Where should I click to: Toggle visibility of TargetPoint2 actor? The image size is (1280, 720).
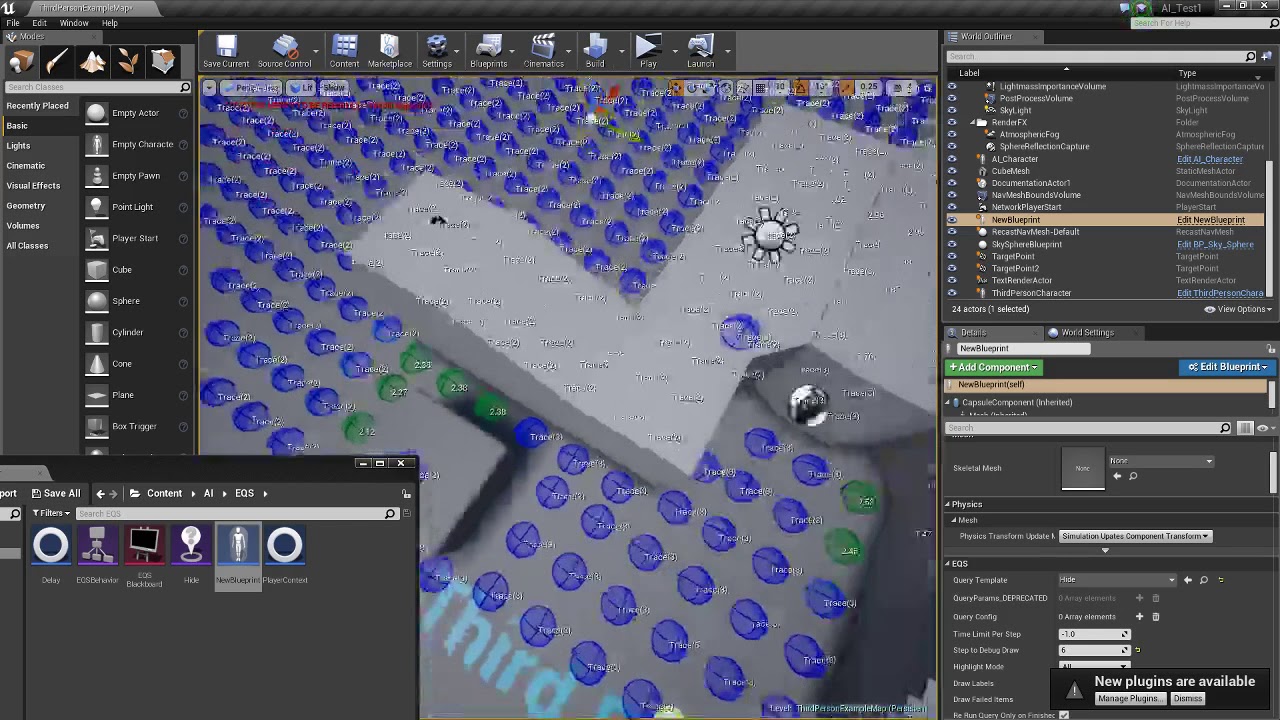click(x=952, y=269)
